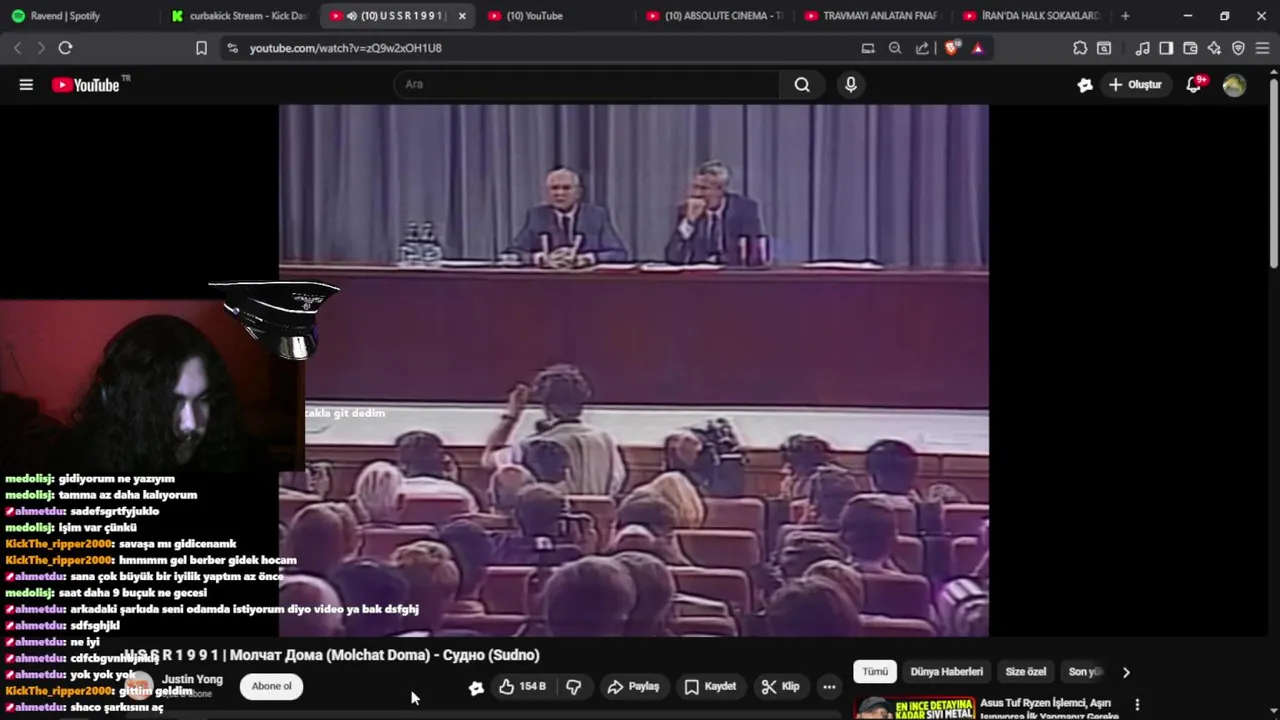Open options for the Asus Tuf Ryzen video
This screenshot has width=1280, height=720.
[x=1137, y=705]
